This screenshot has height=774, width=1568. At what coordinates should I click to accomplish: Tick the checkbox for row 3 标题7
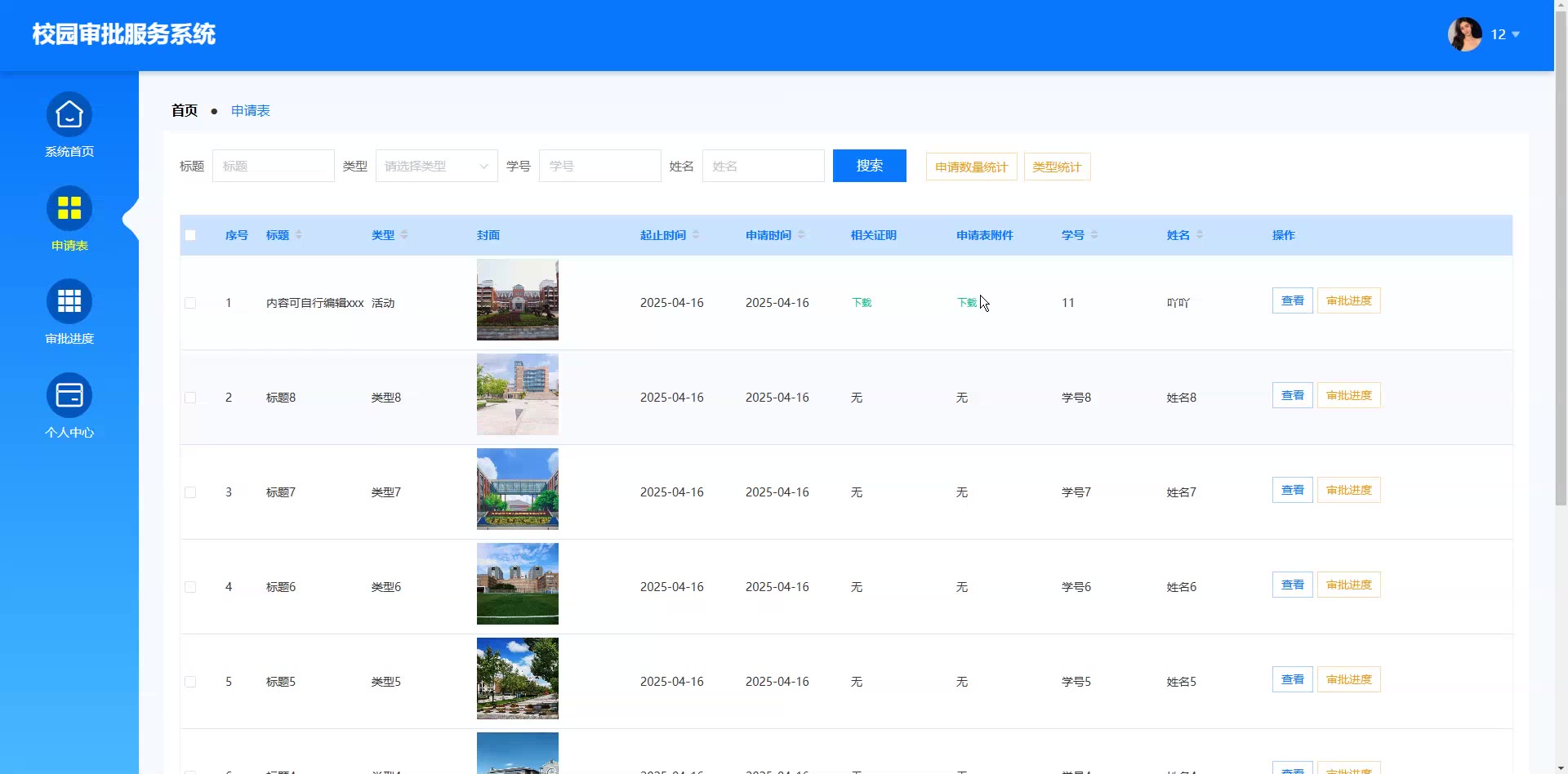[190, 492]
